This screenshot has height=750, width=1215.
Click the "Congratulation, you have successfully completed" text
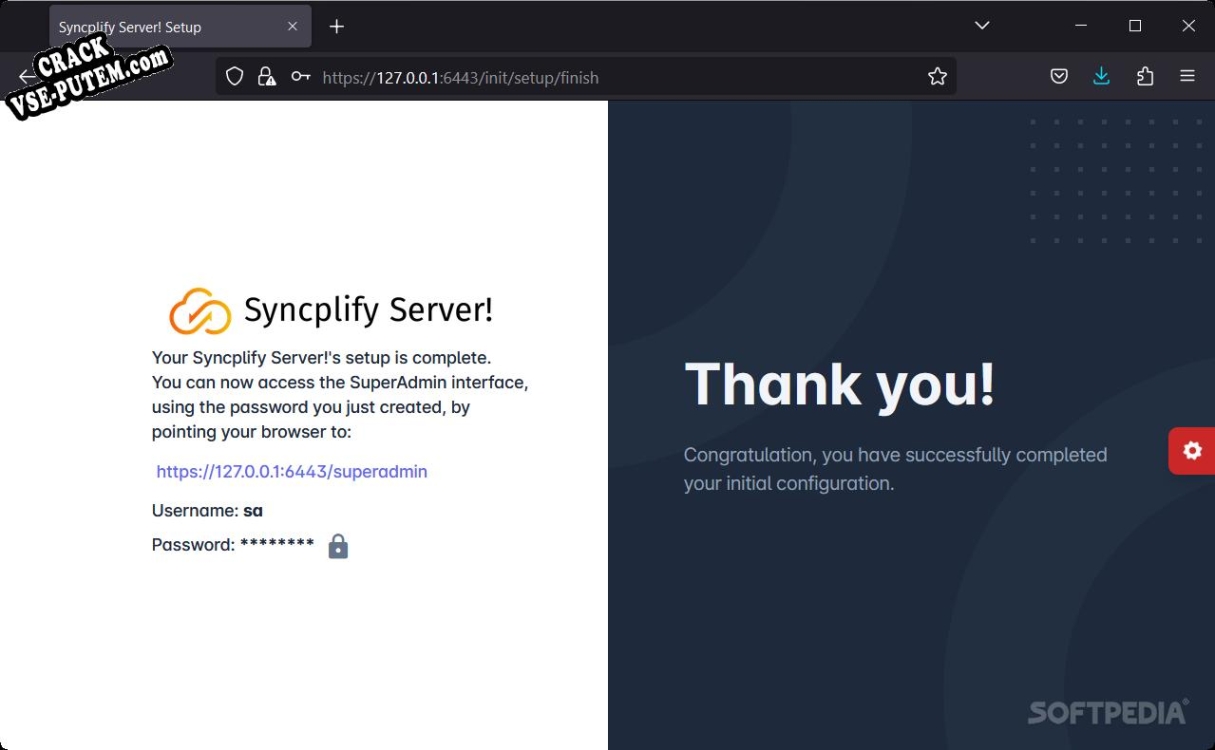coord(895,455)
